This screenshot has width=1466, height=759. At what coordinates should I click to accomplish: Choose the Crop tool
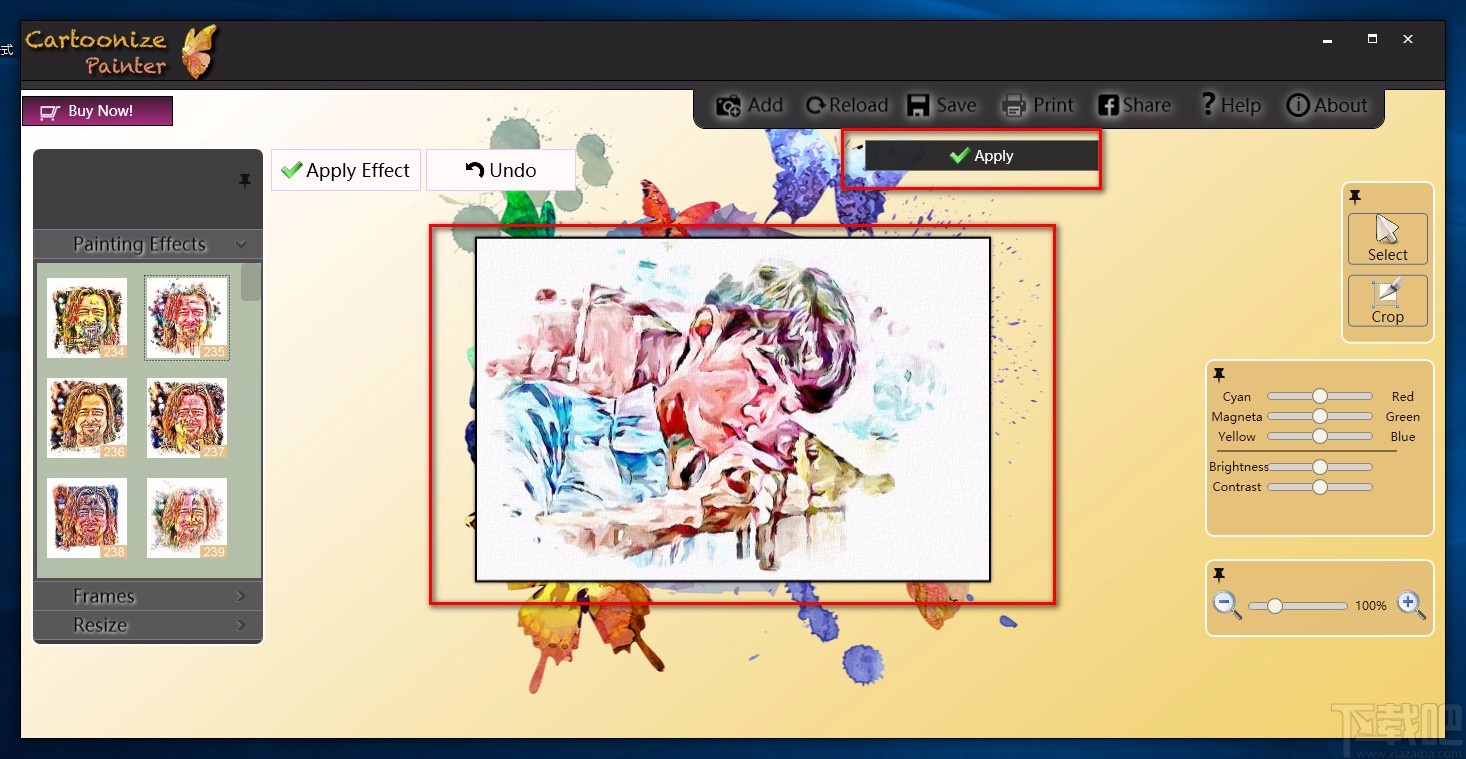(1388, 301)
